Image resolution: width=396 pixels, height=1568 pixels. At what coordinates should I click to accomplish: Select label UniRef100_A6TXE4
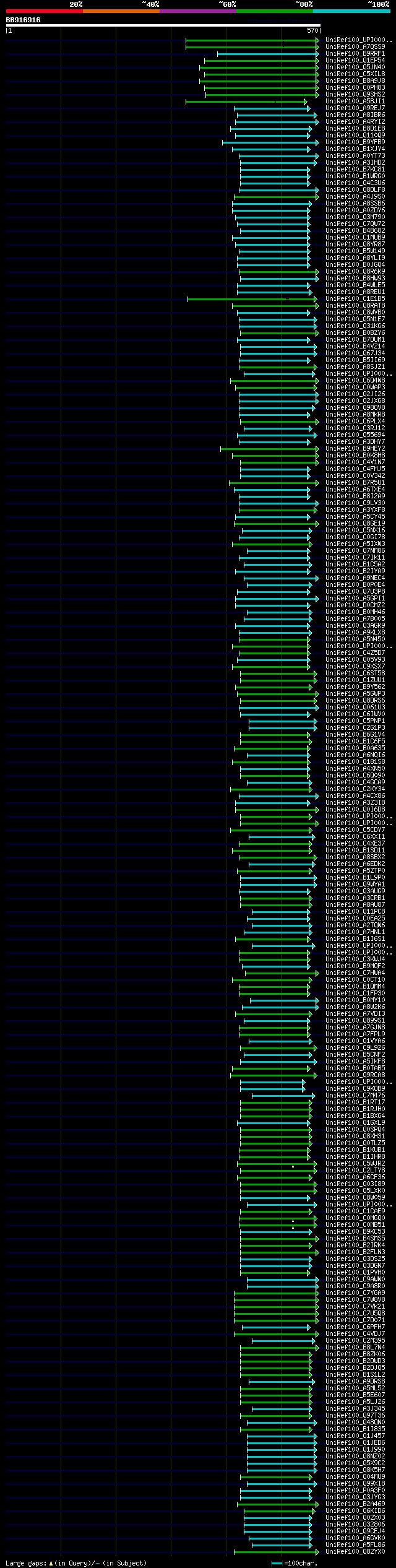(x=355, y=490)
